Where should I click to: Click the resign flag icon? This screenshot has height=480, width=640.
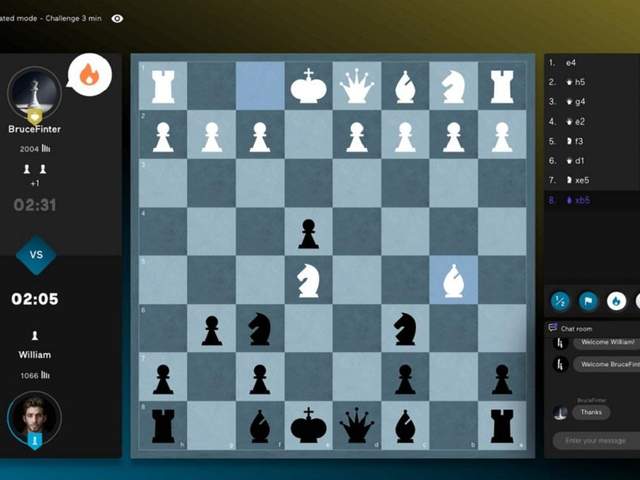click(x=588, y=300)
